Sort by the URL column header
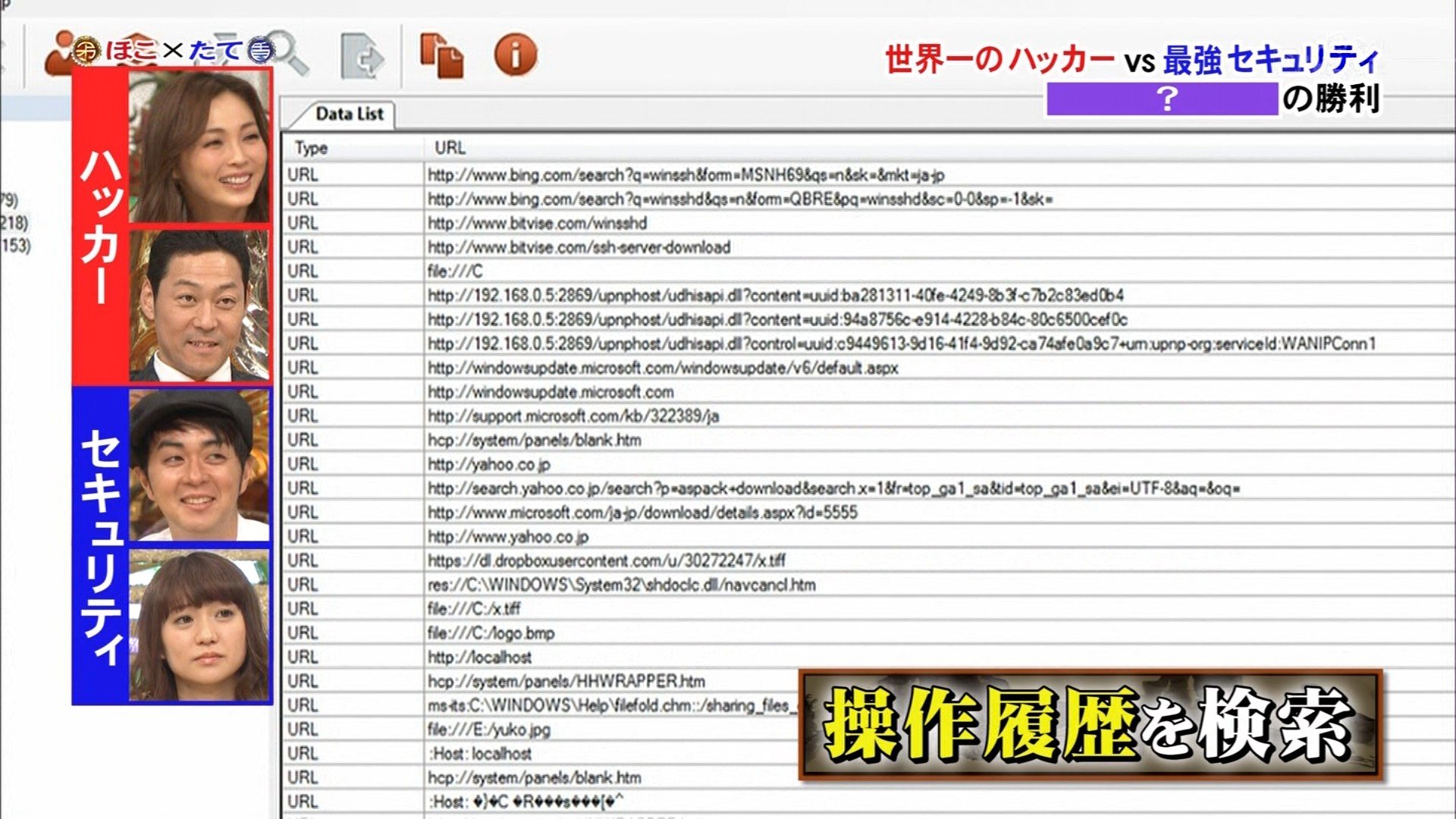The image size is (1456, 819). [x=450, y=148]
